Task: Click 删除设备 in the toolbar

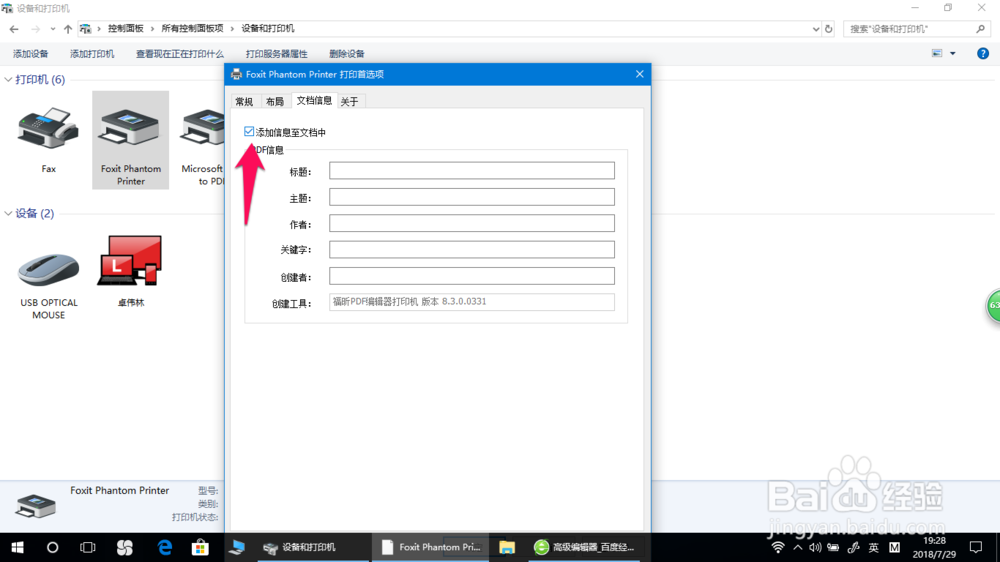Action: pyautogui.click(x=347, y=54)
